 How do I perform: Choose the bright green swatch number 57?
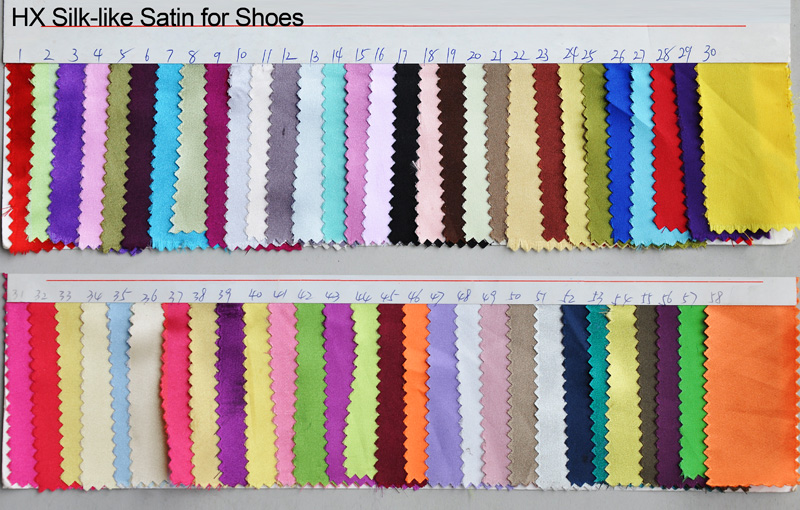tap(693, 390)
